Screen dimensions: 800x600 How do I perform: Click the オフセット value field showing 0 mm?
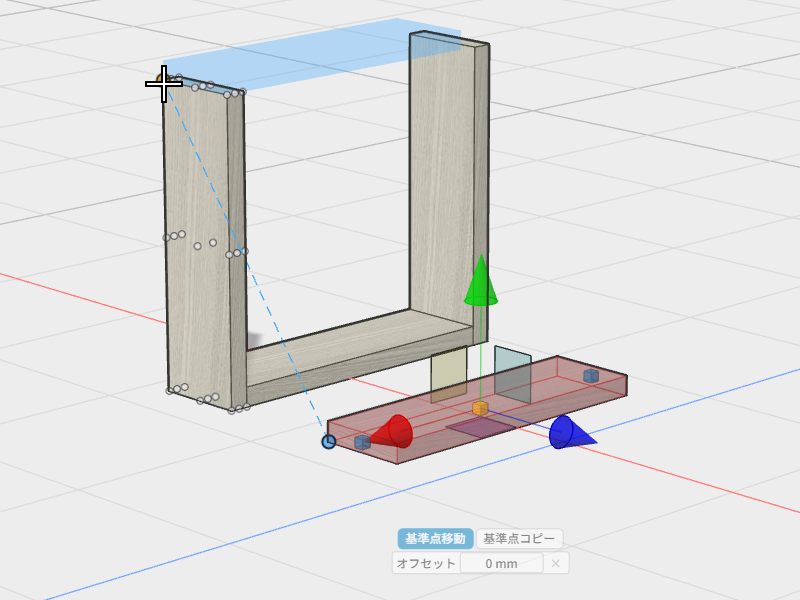(502, 563)
